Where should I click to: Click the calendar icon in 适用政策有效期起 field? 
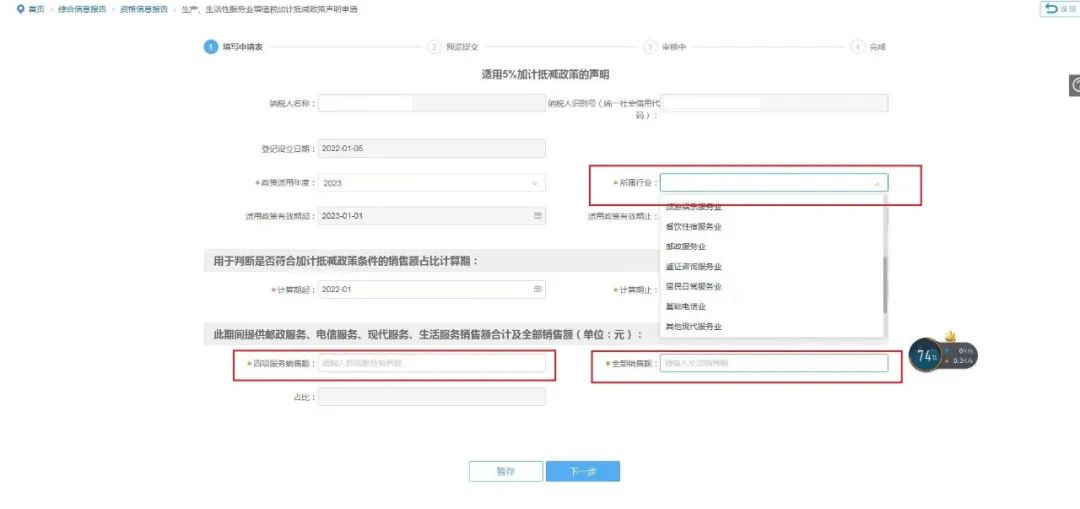pos(537,216)
